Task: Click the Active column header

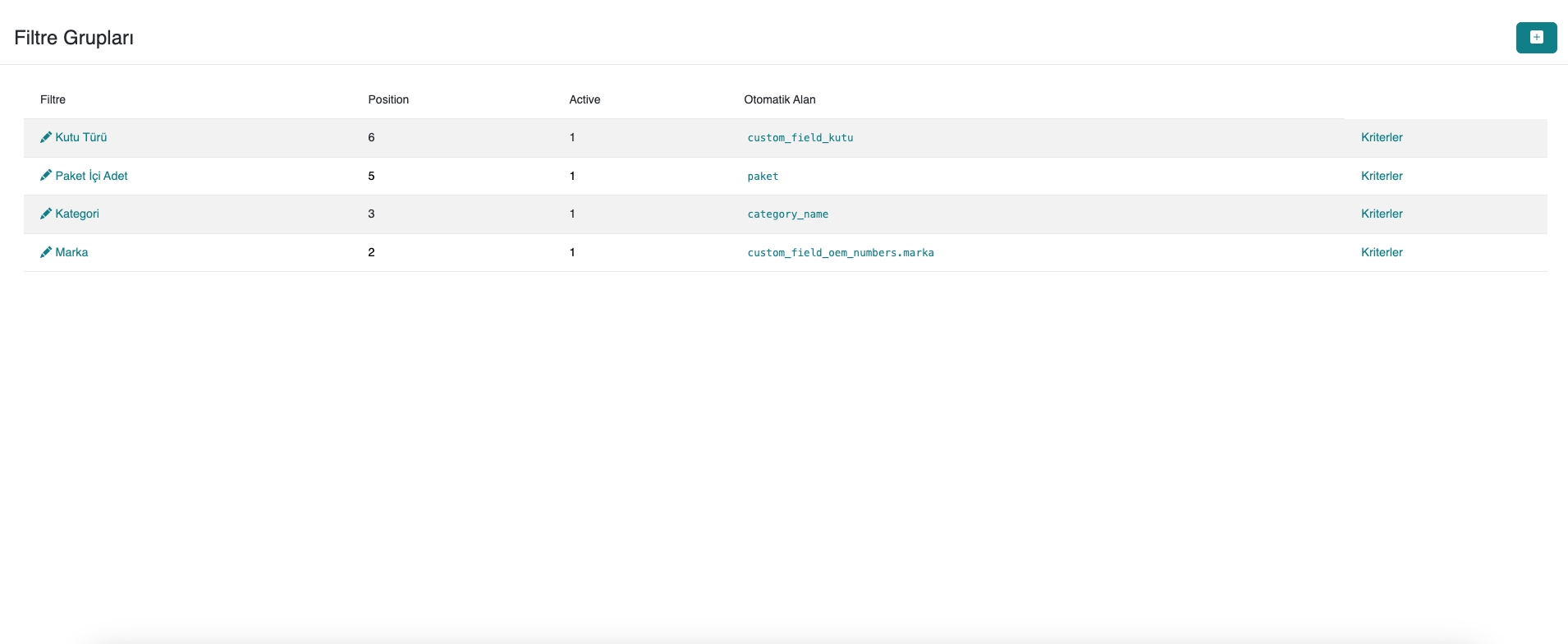Action: coord(585,99)
